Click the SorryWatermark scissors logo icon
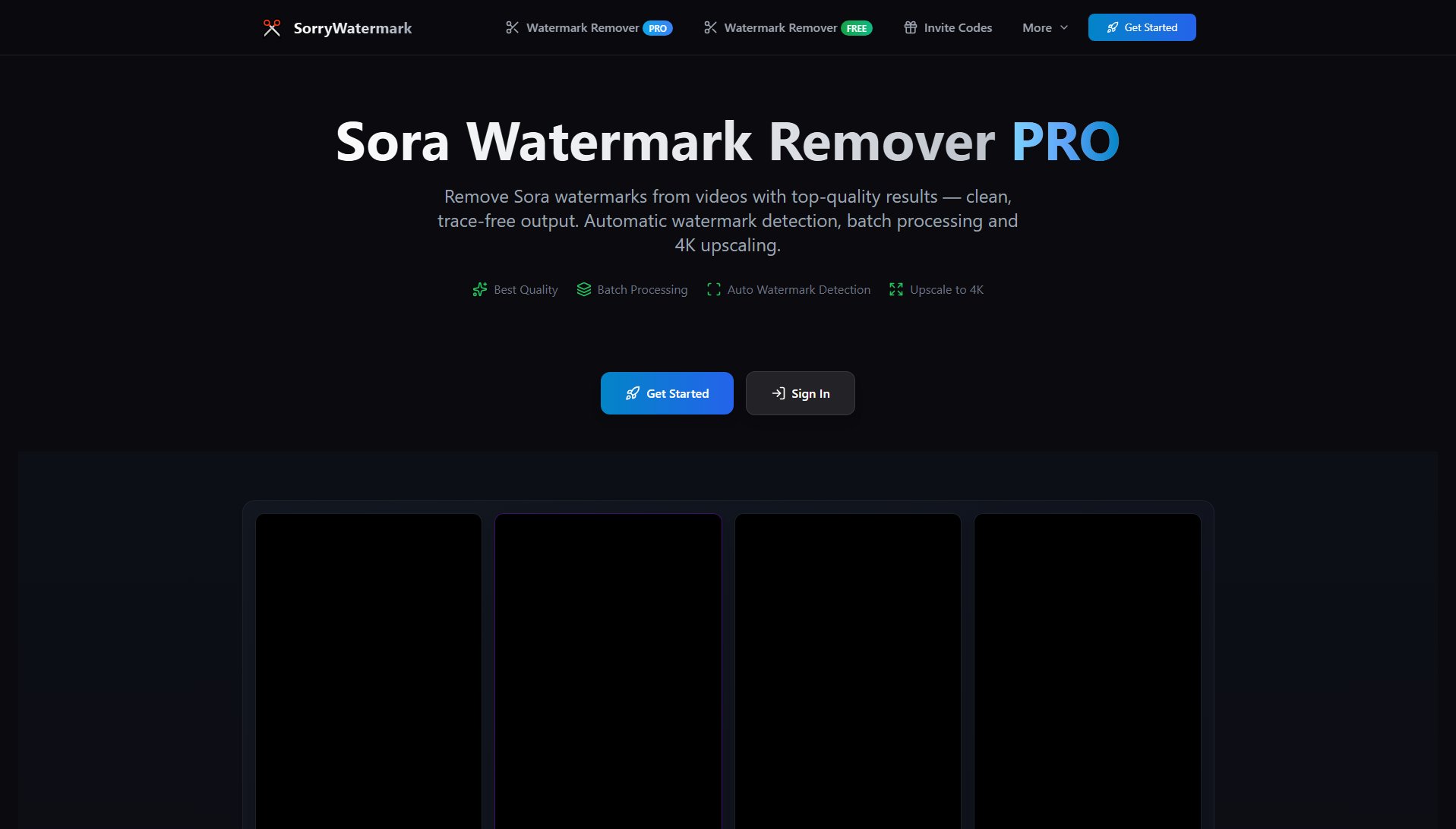Image resolution: width=1456 pixels, height=829 pixels. coord(272,27)
